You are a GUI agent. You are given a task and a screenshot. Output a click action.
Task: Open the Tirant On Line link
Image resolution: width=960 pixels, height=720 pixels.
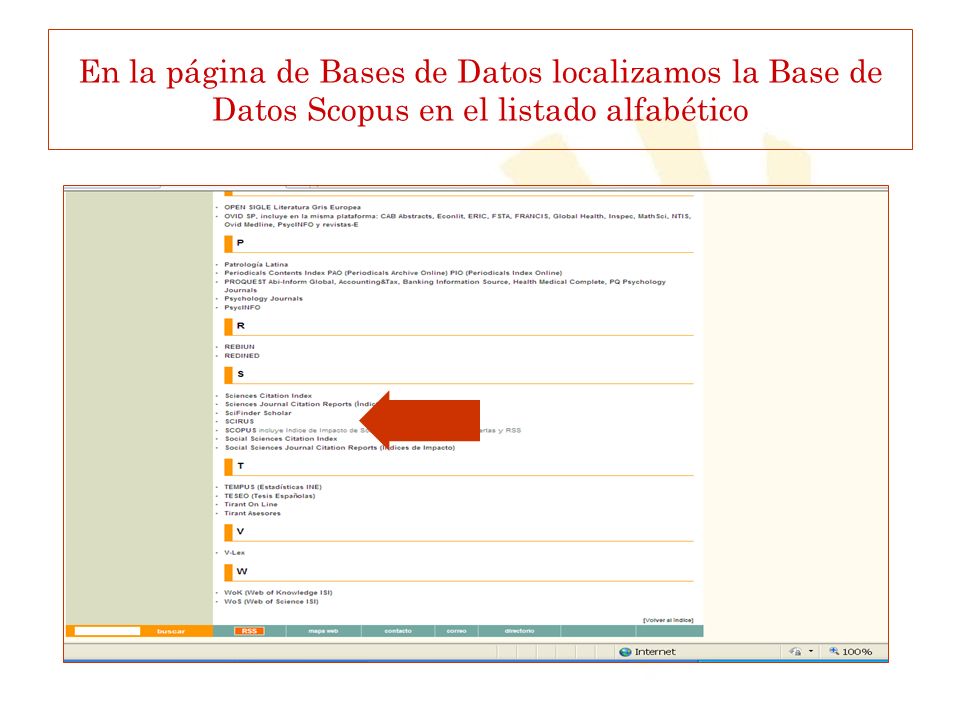(x=251, y=504)
